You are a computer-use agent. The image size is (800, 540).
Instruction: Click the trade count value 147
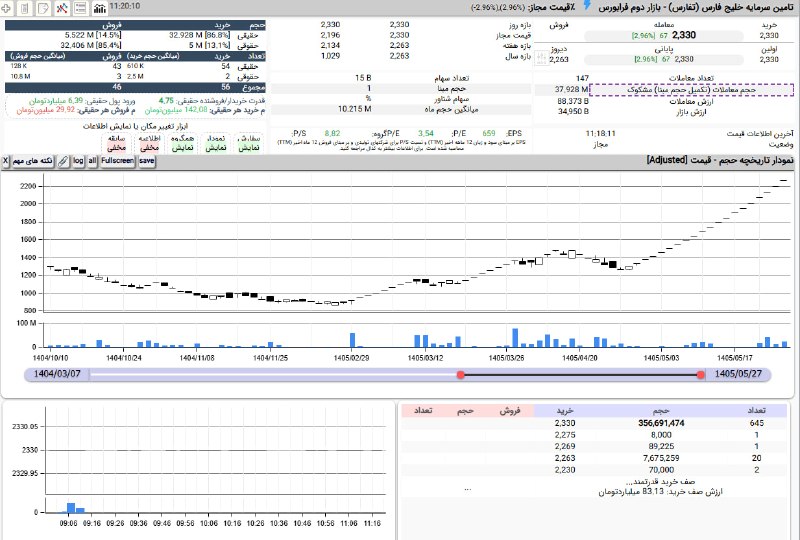click(x=582, y=78)
